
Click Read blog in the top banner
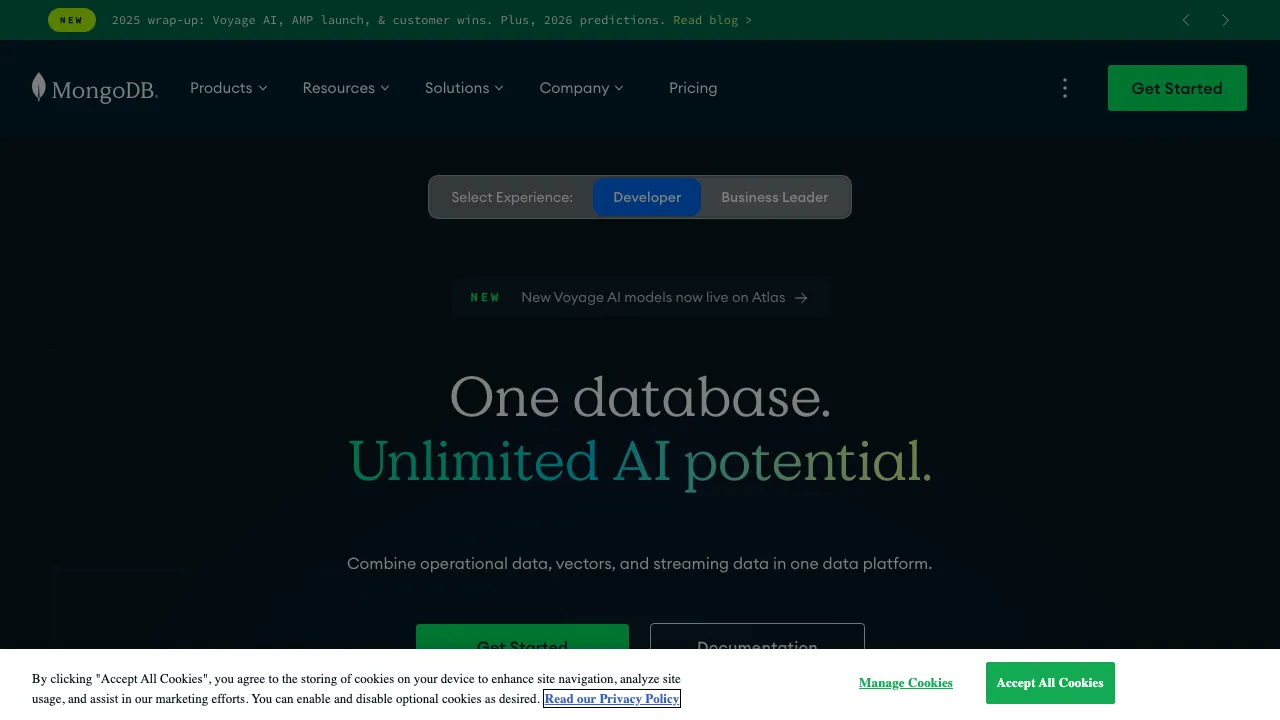710,20
